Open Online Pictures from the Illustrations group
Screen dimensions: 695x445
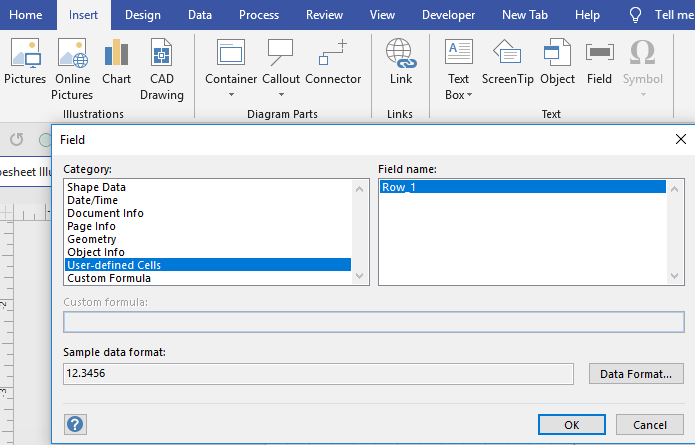coord(73,68)
